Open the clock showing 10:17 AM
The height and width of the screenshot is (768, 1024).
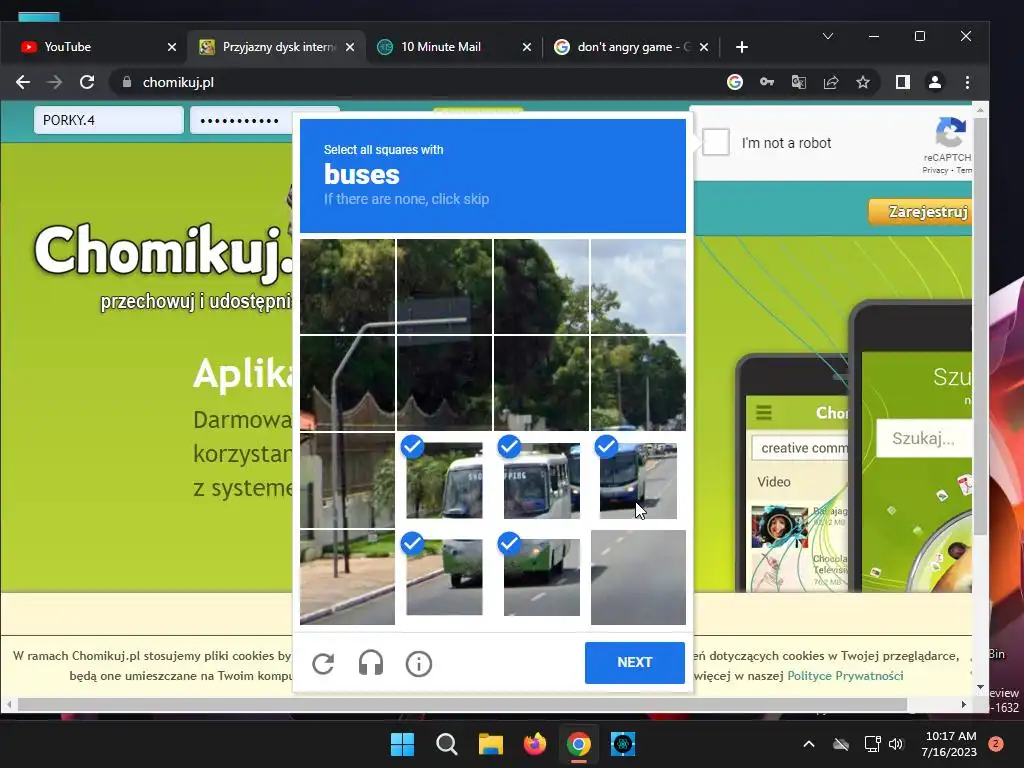[x=949, y=744]
